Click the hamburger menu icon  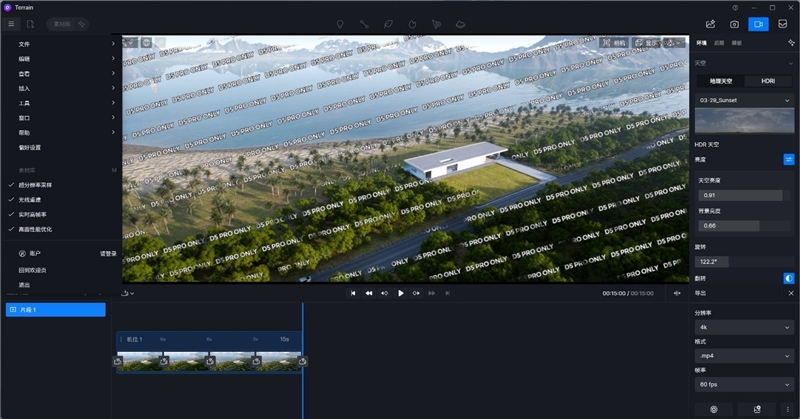(x=12, y=23)
